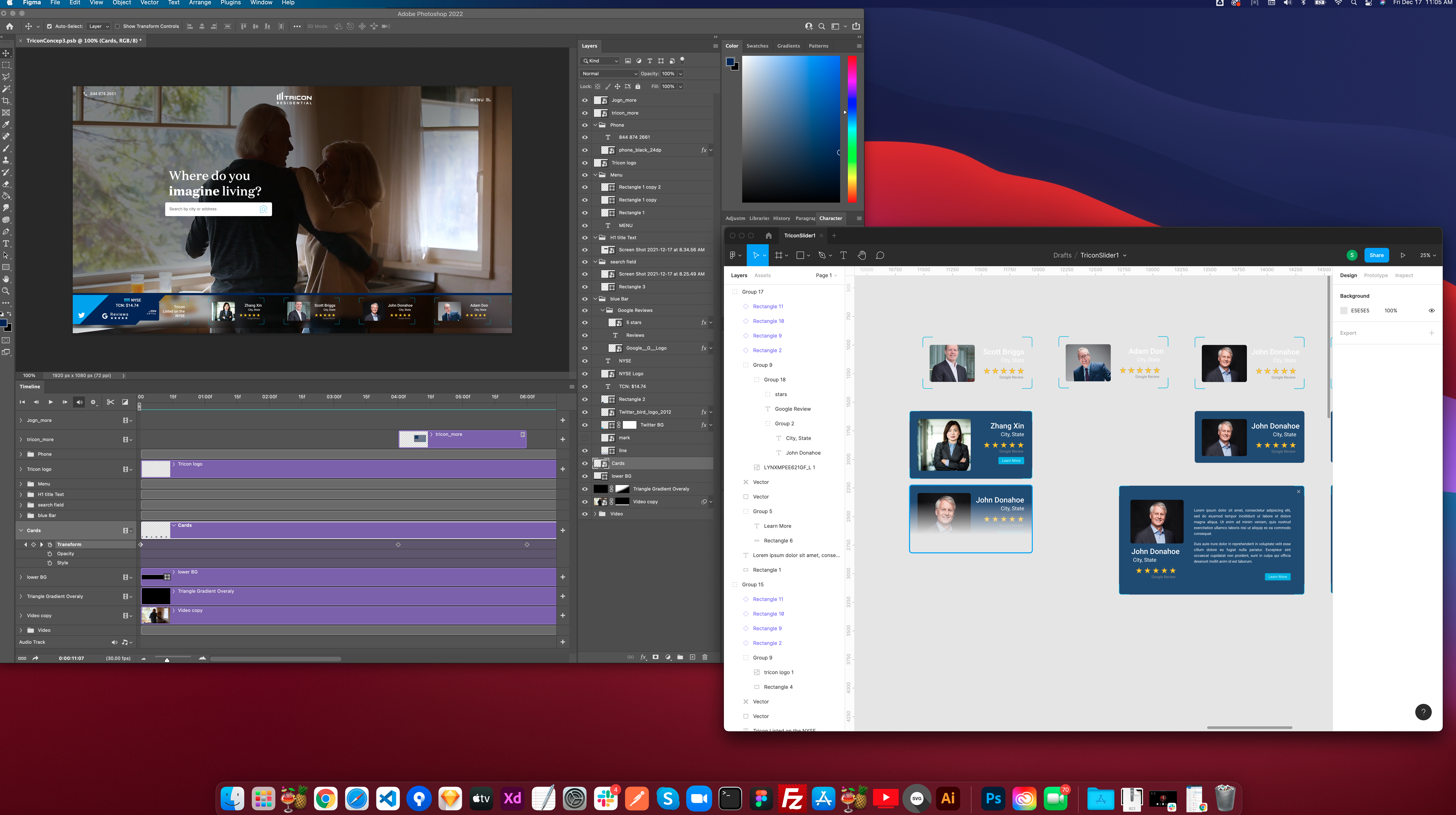
Task: Toggle visibility of lower BG layer
Action: point(585,476)
